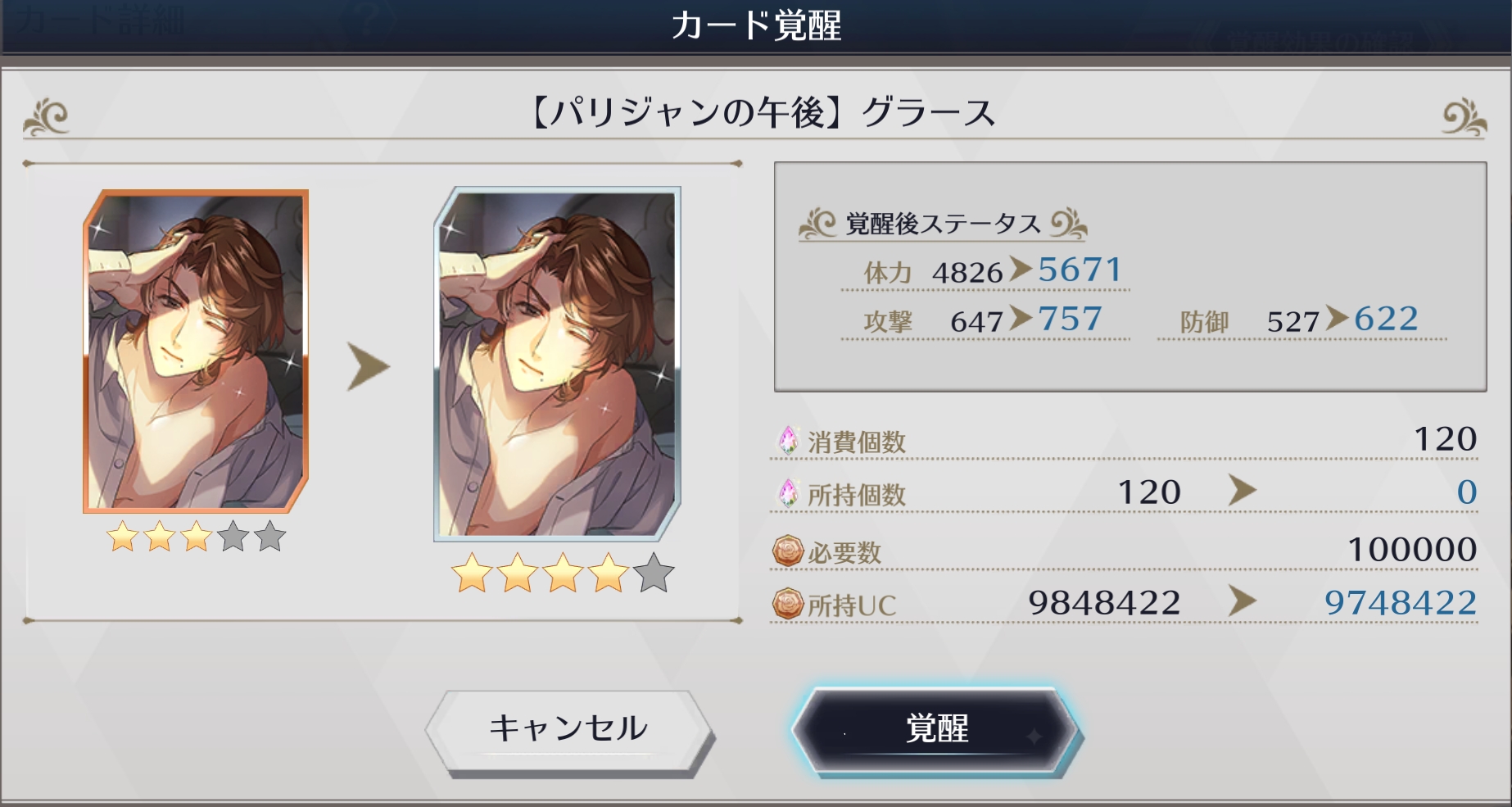Click the fifth gray star under awakened card
Viewport: 1512px width, 807px height.
pyautogui.click(x=654, y=573)
